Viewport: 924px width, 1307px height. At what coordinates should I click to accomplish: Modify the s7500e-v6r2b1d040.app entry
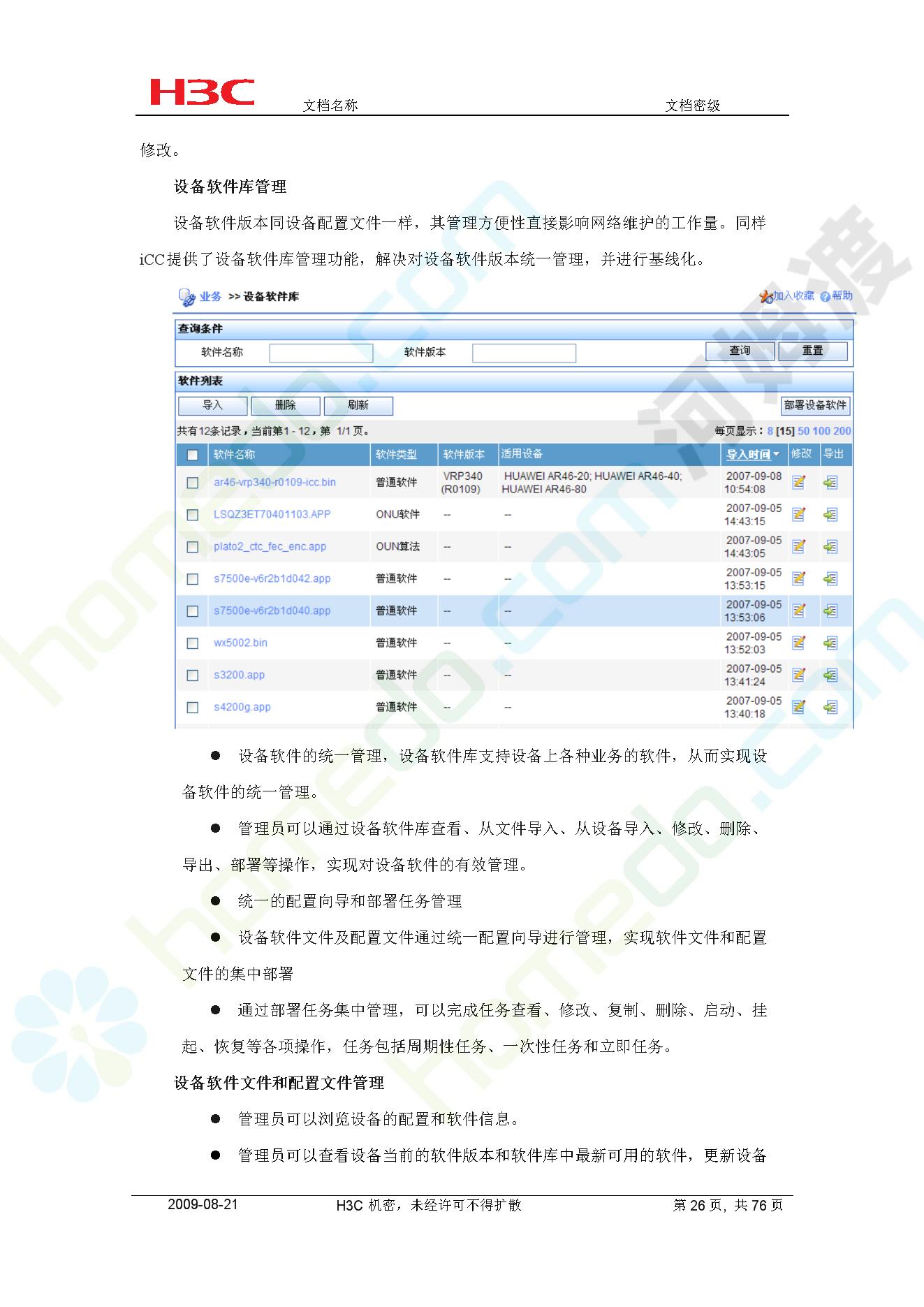pos(799,611)
